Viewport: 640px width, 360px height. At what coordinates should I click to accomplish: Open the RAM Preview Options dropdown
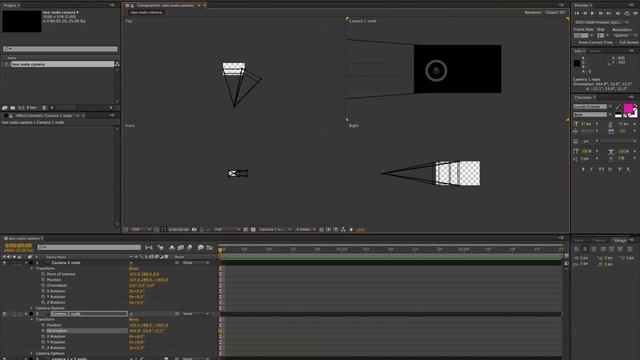pos(602,22)
